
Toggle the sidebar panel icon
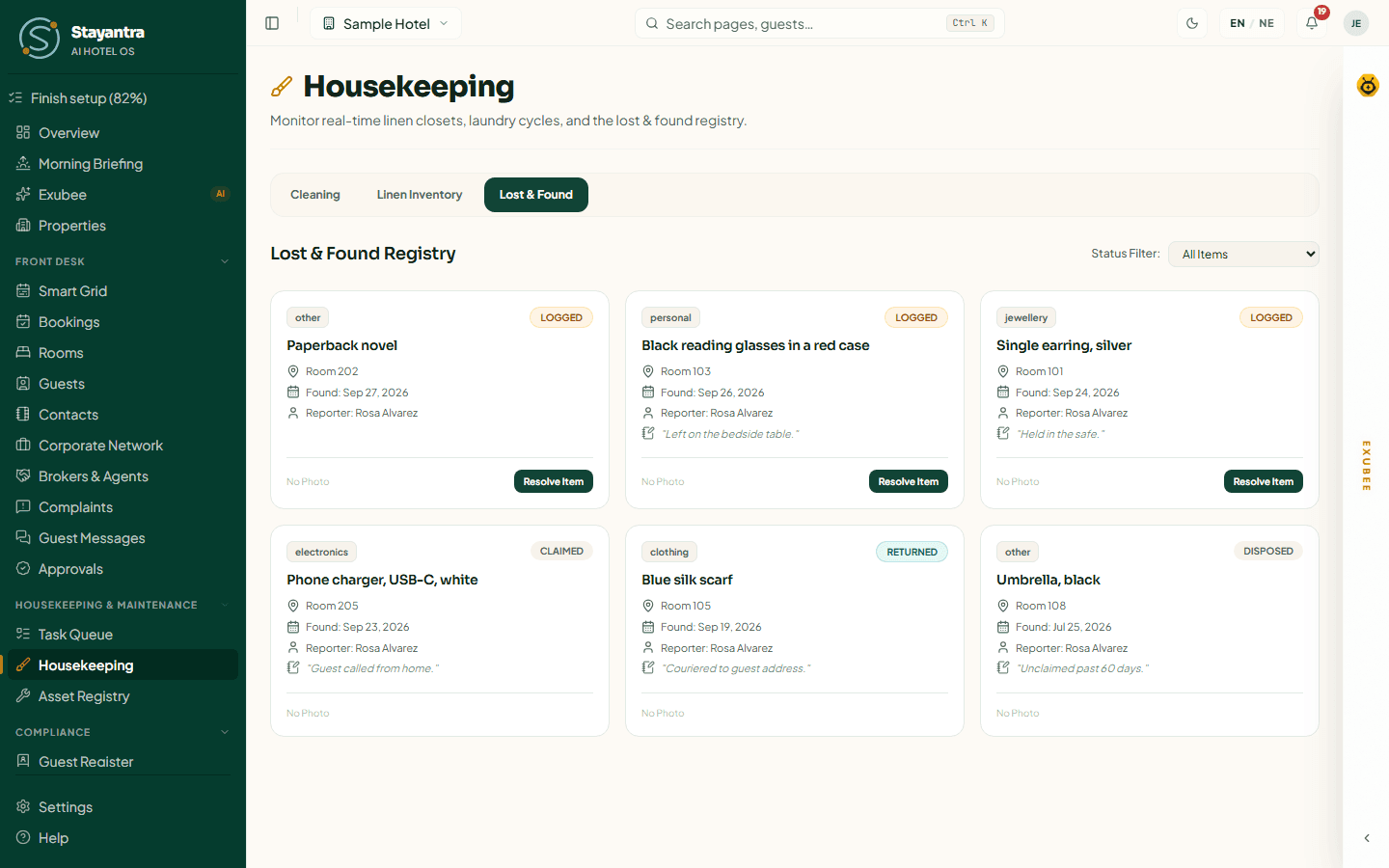tap(272, 23)
